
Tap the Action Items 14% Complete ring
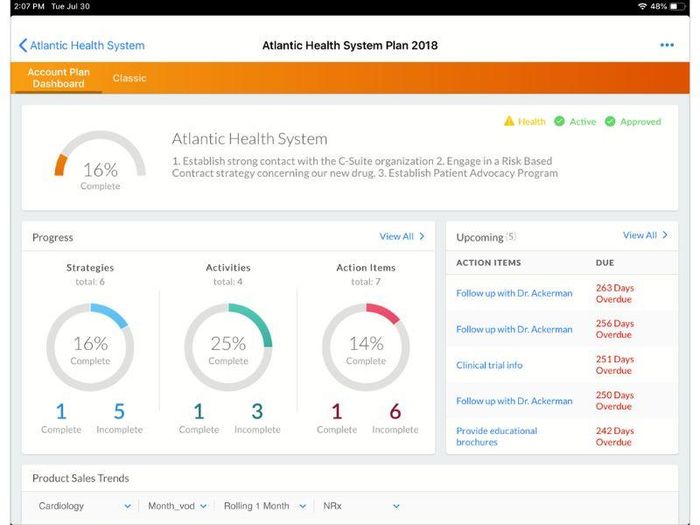click(366, 347)
